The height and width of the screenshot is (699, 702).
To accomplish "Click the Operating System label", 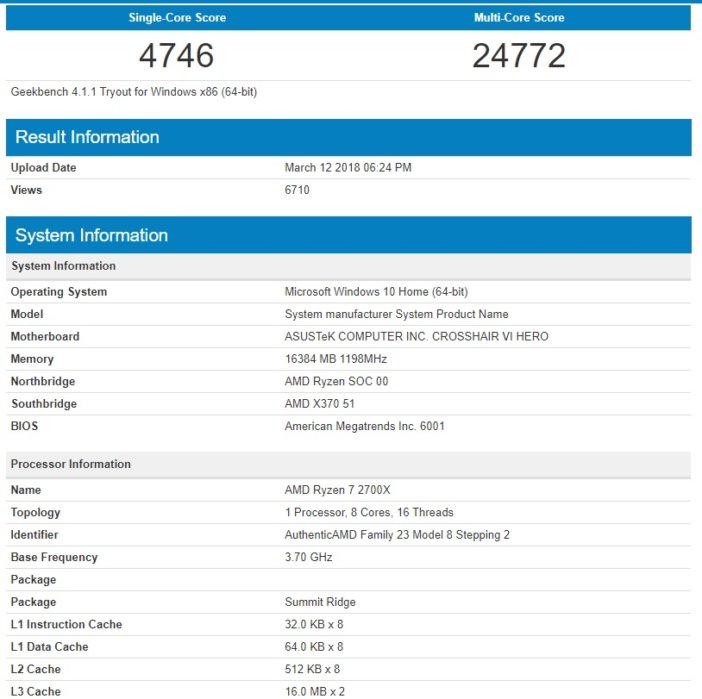I will [x=59, y=292].
